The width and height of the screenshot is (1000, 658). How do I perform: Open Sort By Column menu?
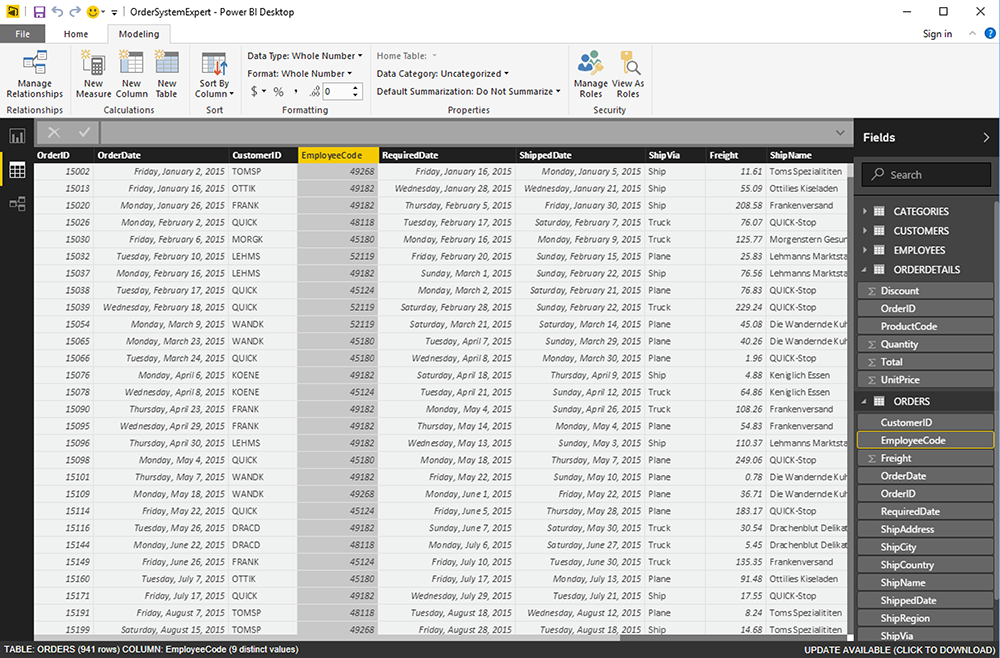214,75
